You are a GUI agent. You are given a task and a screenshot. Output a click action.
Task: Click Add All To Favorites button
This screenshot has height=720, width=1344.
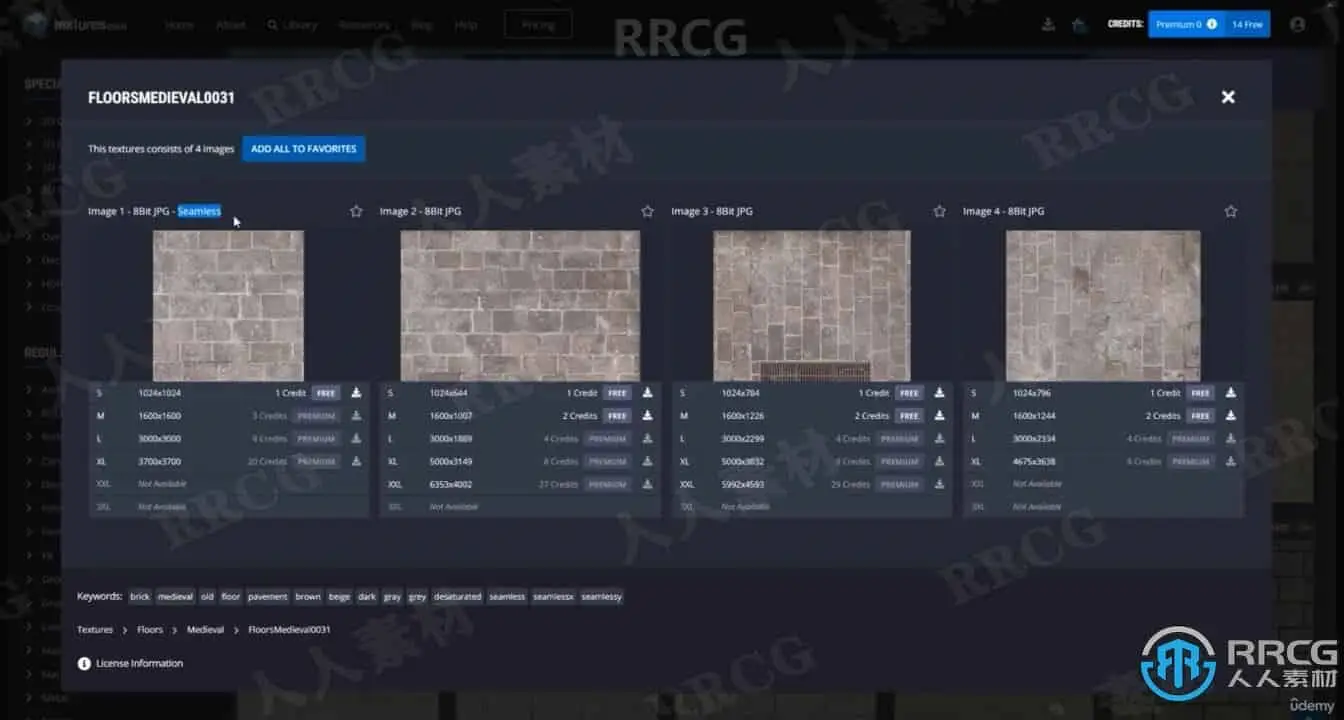[x=304, y=149]
